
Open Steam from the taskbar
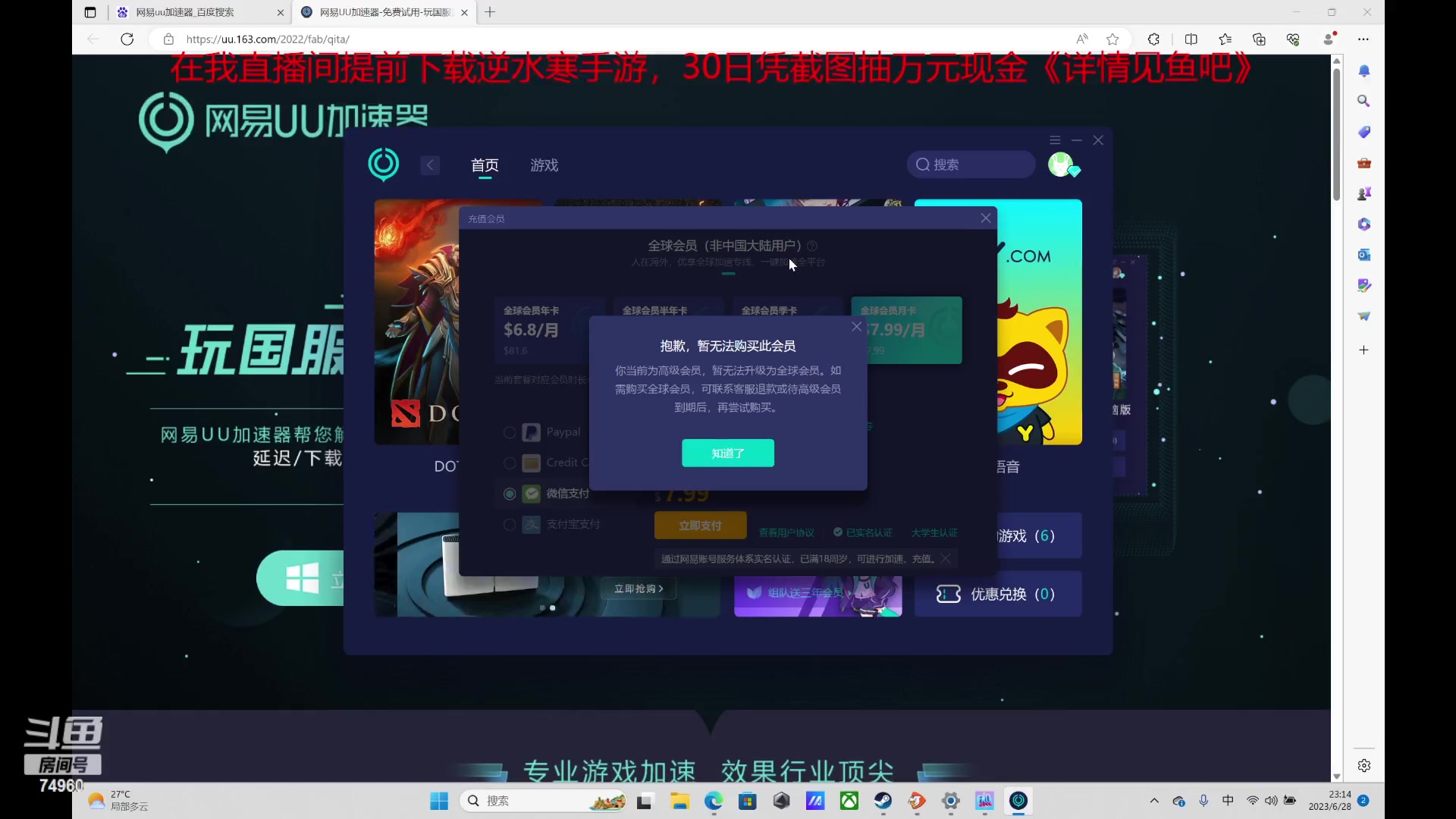(883, 801)
